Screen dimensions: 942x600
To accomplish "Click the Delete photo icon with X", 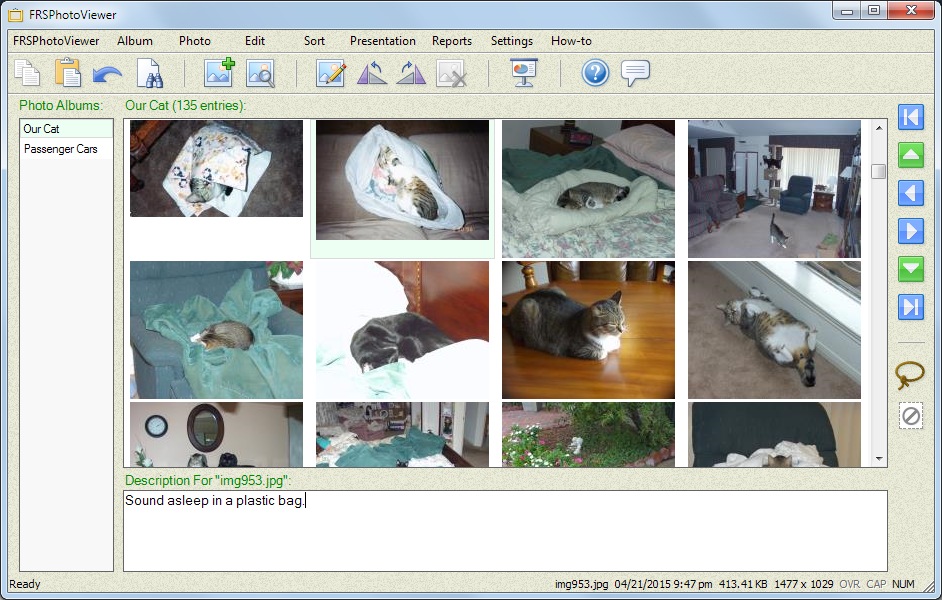I will click(451, 73).
